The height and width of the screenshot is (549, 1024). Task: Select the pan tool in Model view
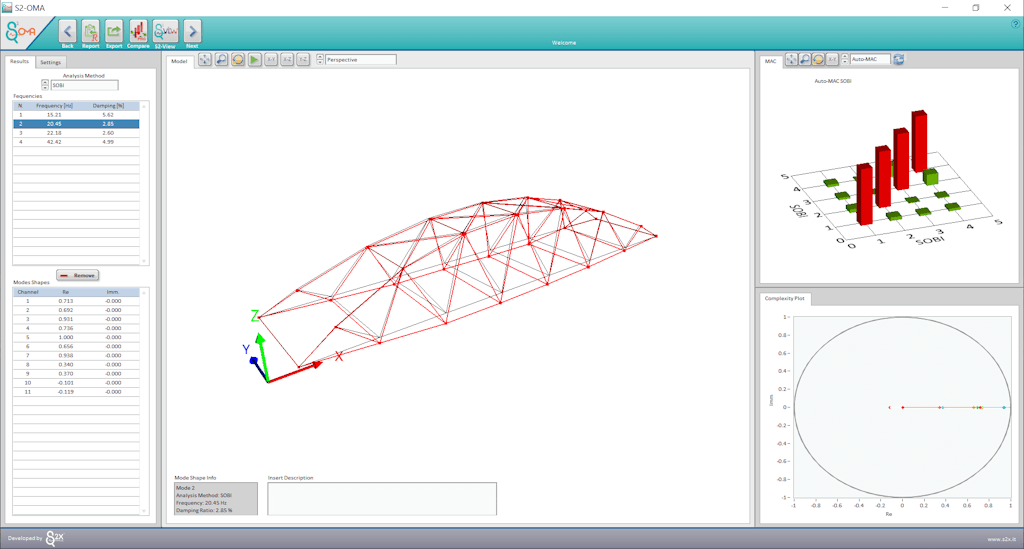point(205,59)
